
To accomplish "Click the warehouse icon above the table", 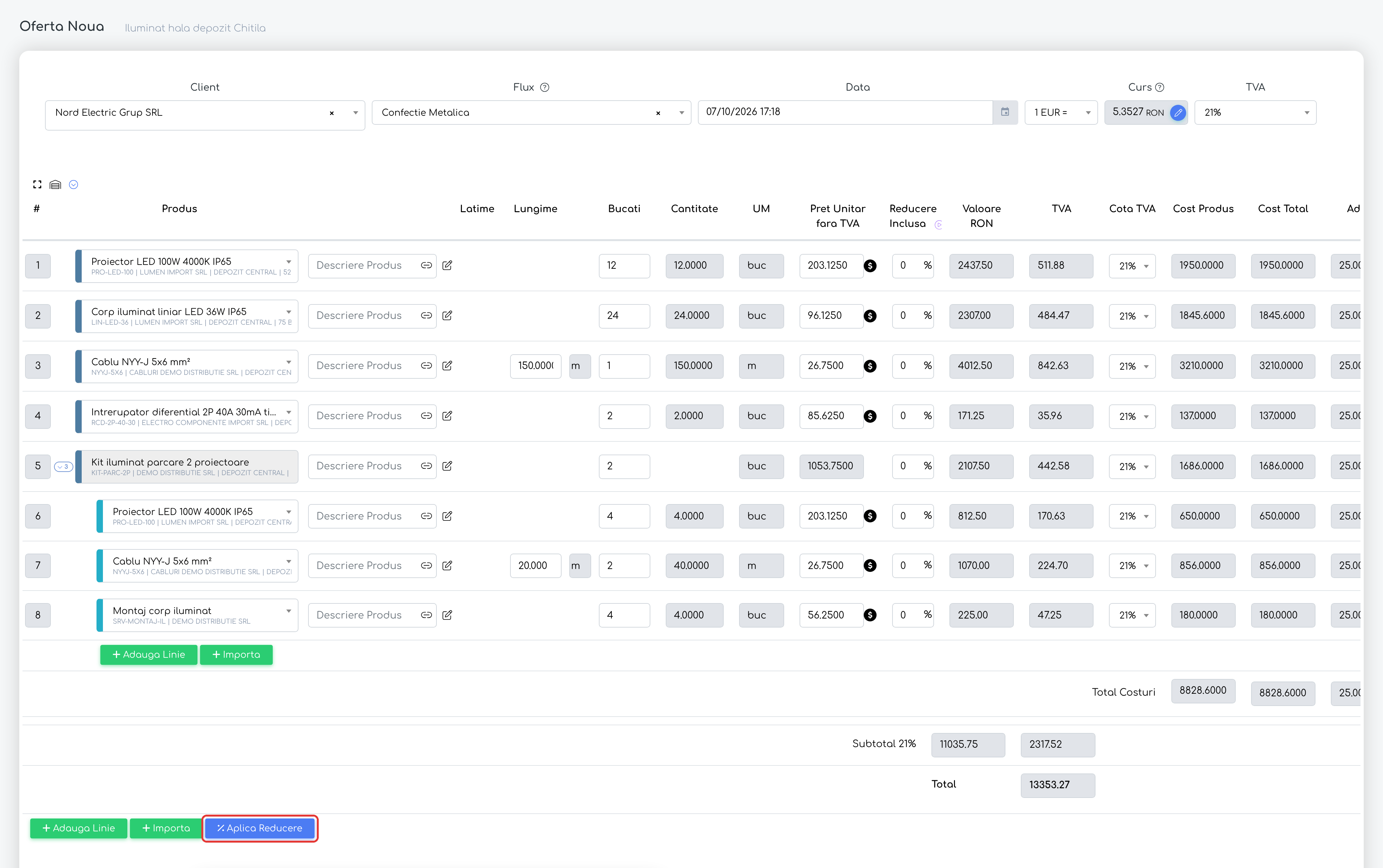I will [55, 184].
